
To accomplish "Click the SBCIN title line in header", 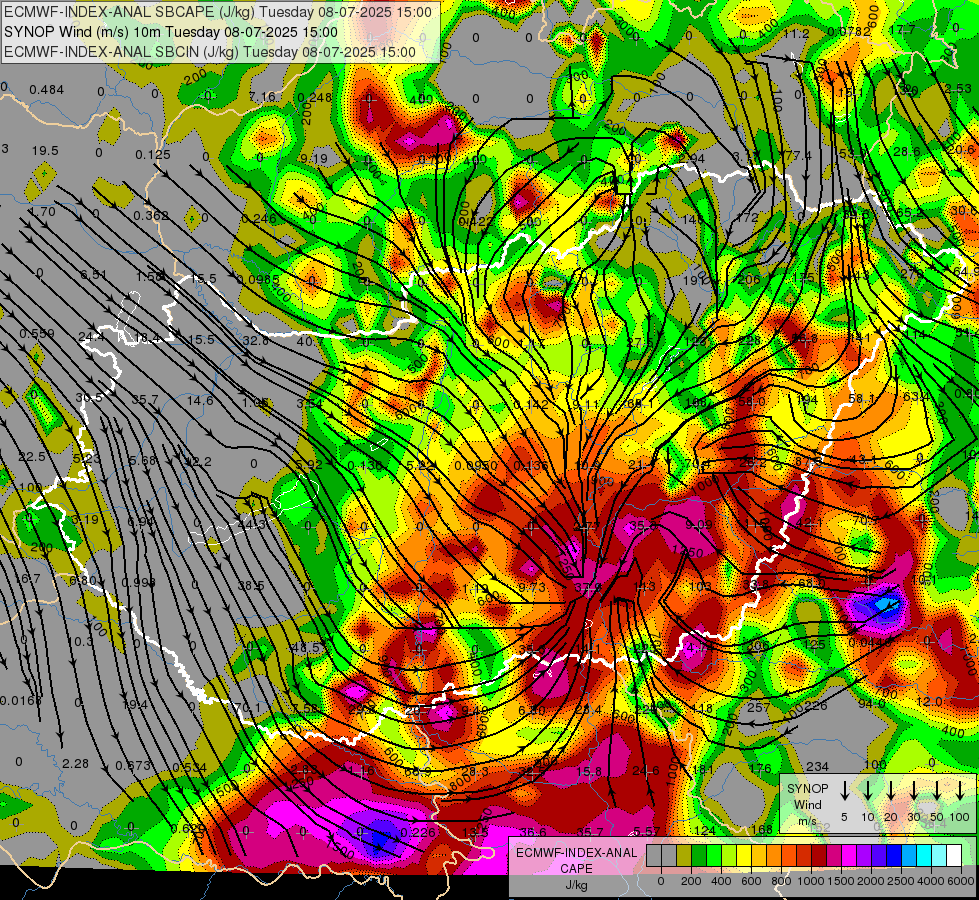I will pos(210,52).
